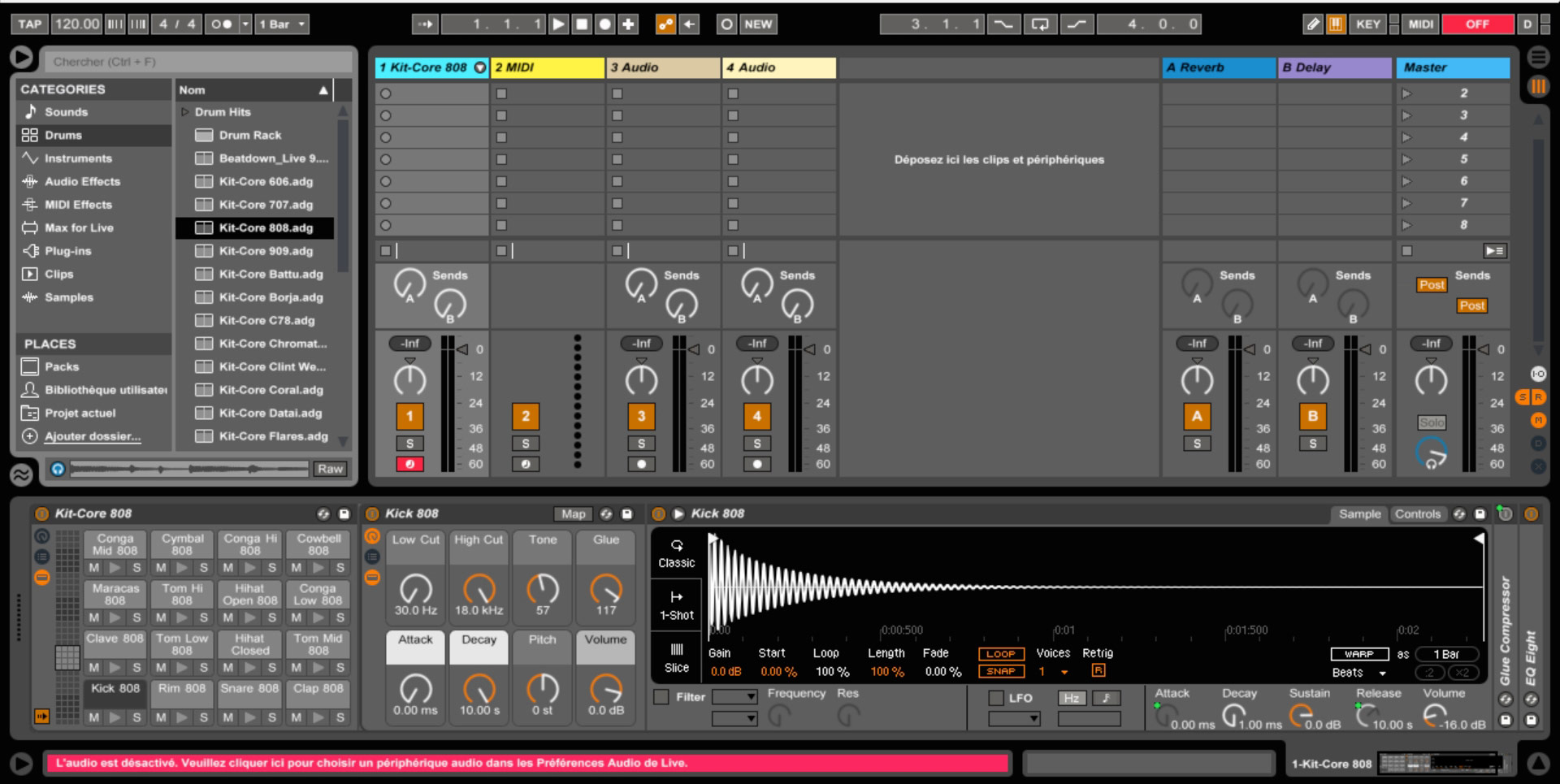Open the LFO waveform dropdown
This screenshot has width=1560, height=784.
pyautogui.click(x=1014, y=719)
